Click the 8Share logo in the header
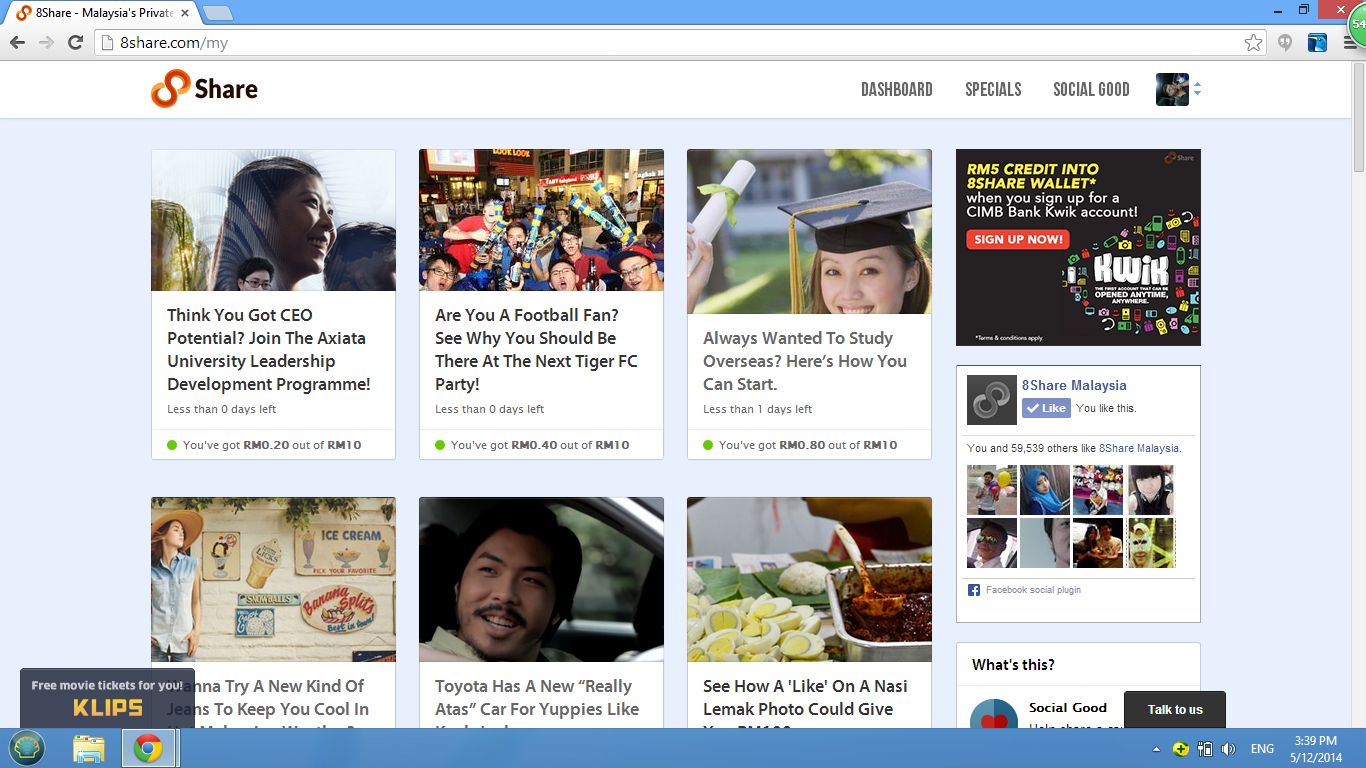The height and width of the screenshot is (768, 1366). pos(204,89)
